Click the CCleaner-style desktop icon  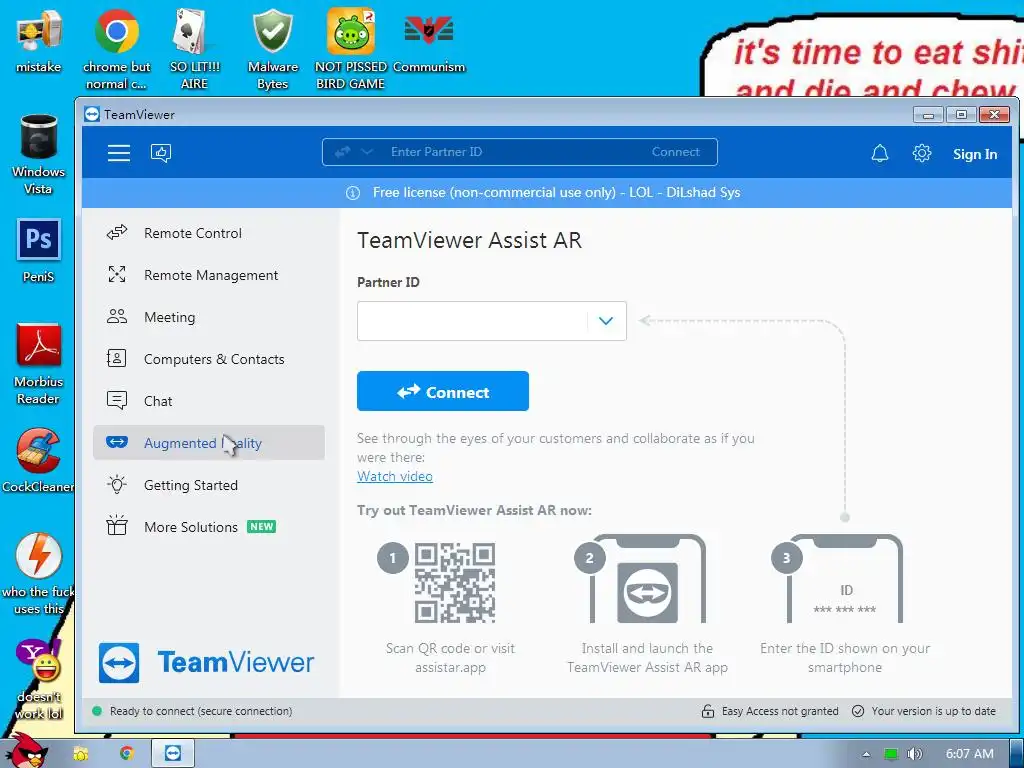tap(39, 460)
